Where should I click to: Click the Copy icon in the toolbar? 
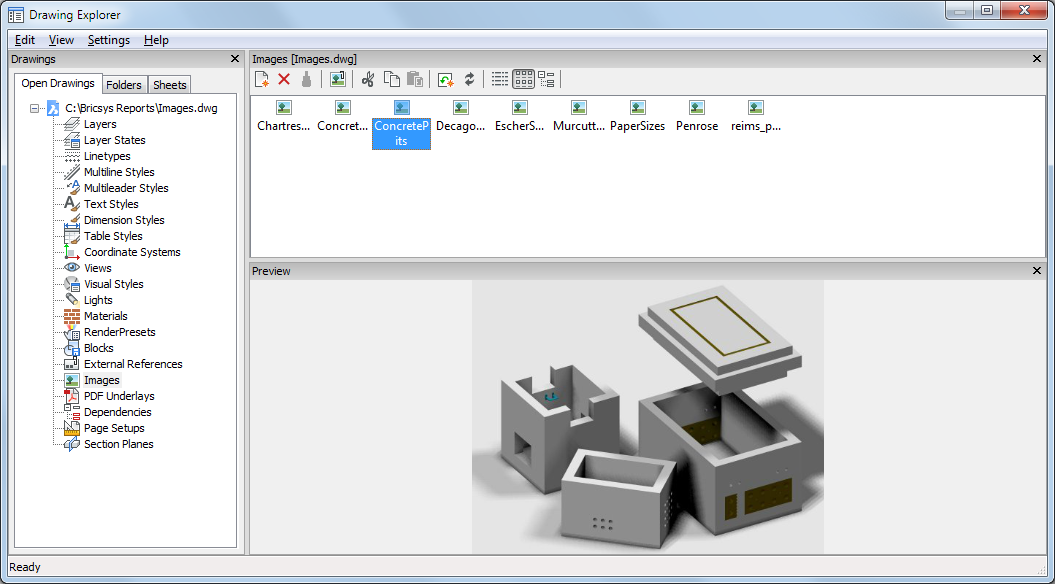[392, 79]
